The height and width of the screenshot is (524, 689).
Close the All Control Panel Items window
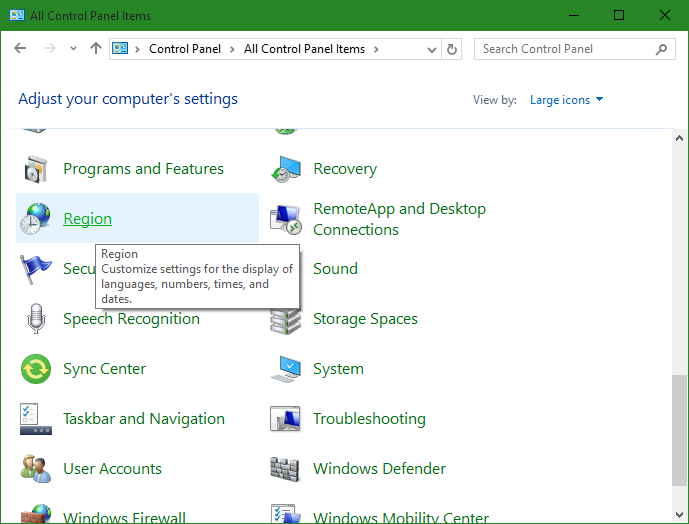(664, 15)
